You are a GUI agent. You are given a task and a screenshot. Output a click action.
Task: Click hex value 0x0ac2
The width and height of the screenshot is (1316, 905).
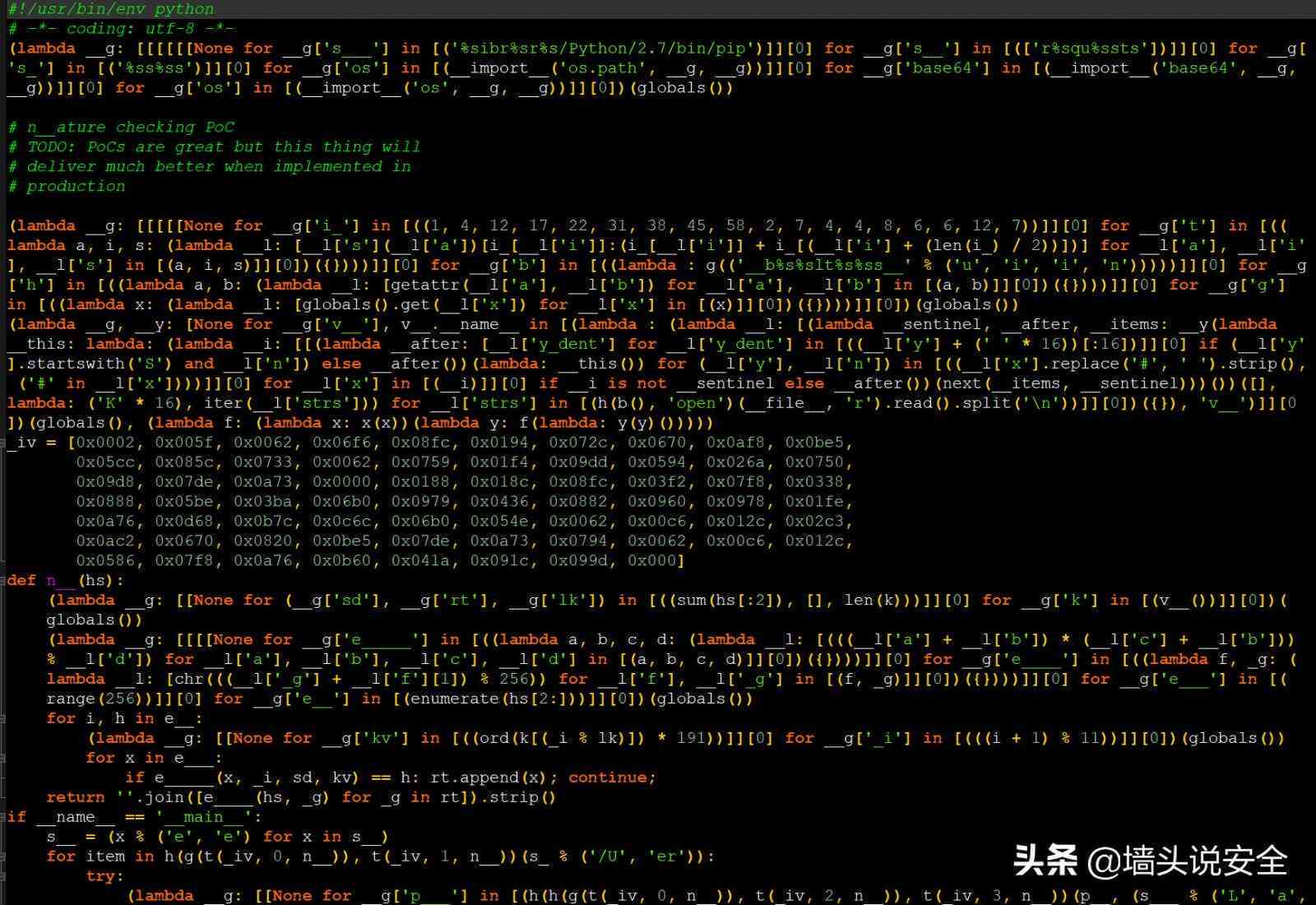point(105,542)
